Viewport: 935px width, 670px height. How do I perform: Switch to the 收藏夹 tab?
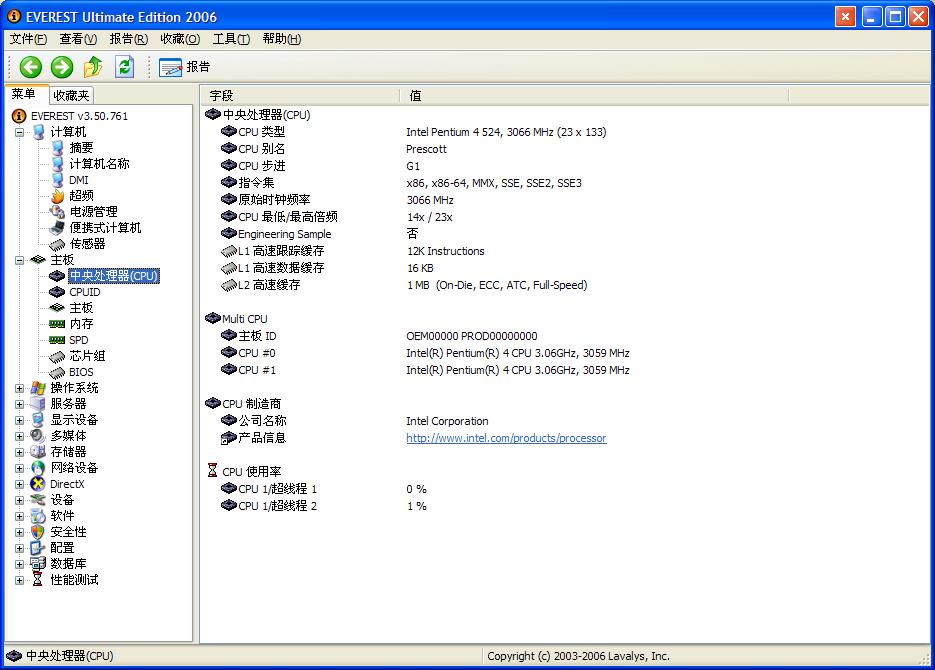[71, 95]
